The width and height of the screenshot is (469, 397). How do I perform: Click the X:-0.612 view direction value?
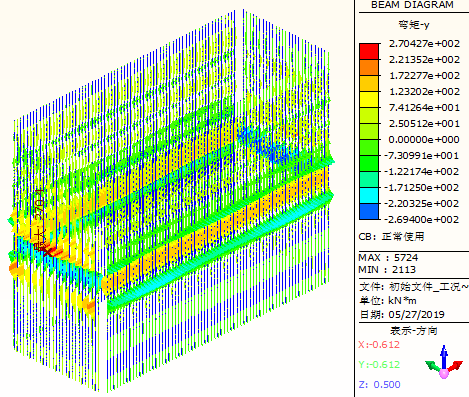[379, 345]
